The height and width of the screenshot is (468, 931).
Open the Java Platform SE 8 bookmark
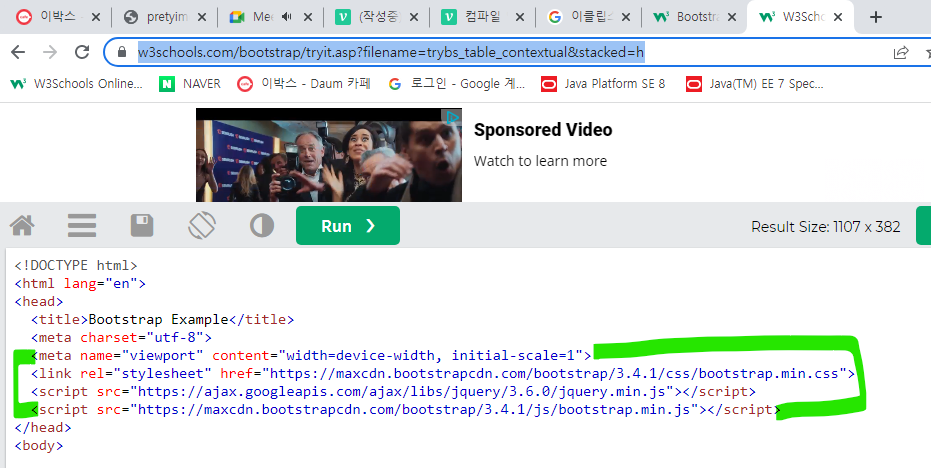[x=603, y=84]
